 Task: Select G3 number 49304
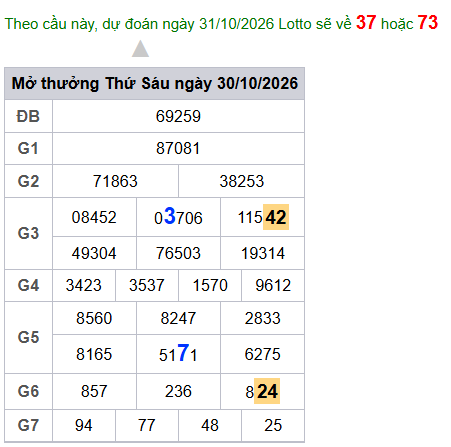point(94,253)
